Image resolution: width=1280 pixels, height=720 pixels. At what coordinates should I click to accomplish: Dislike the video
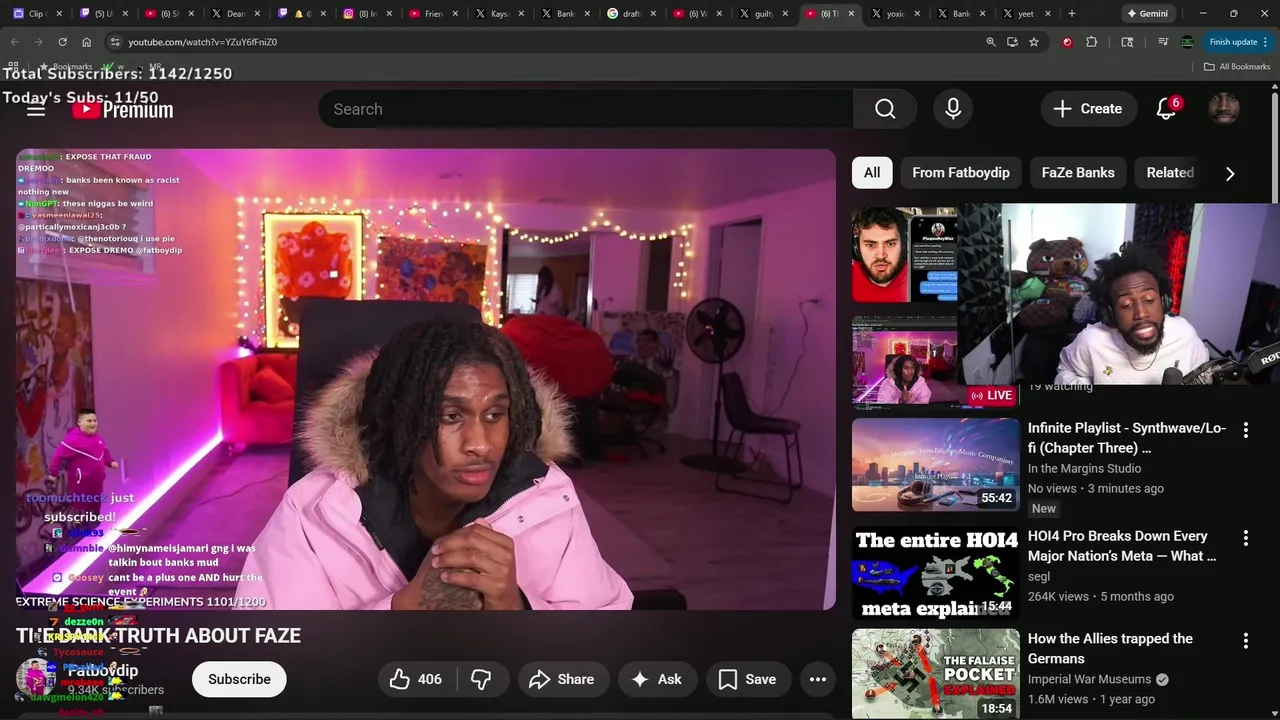481,679
